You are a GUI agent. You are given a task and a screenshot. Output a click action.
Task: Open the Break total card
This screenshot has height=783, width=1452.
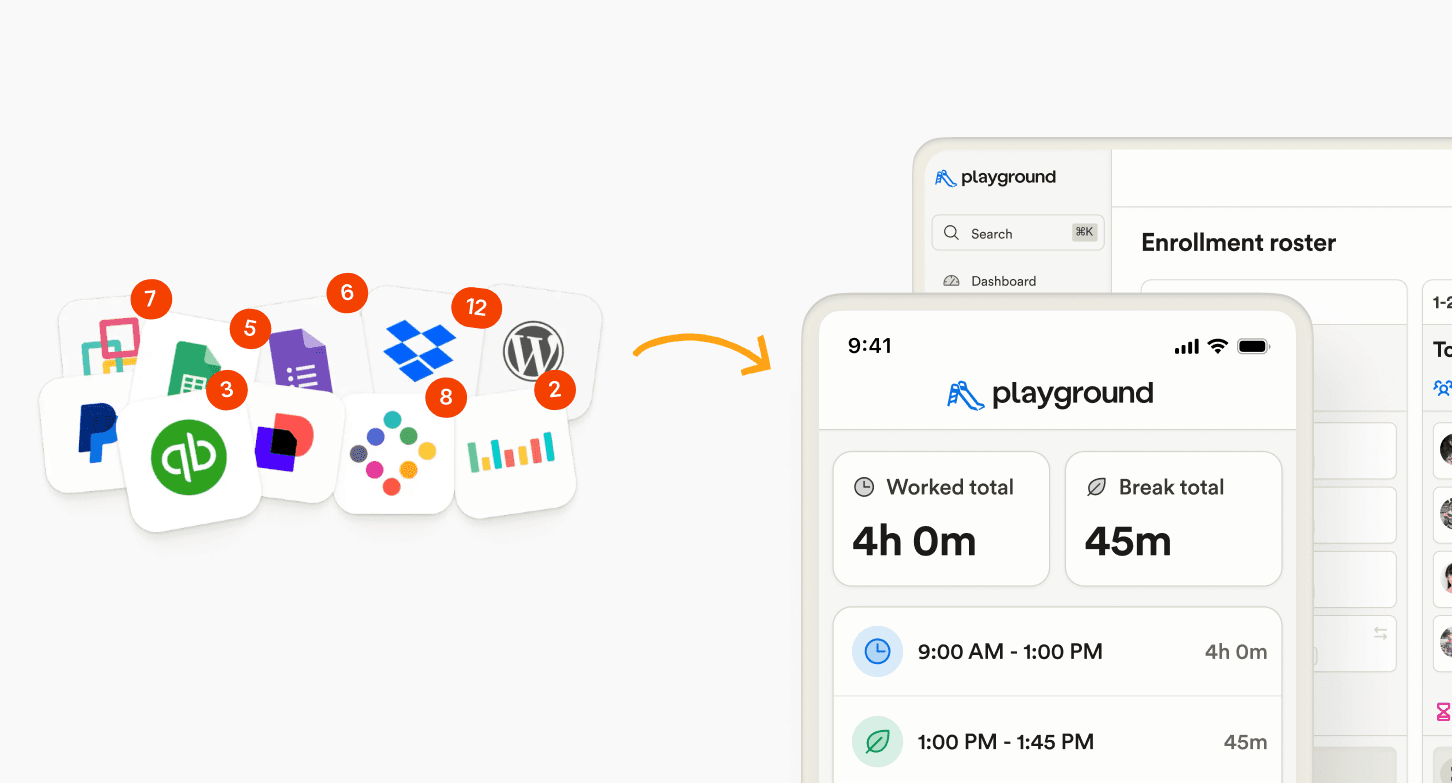click(x=1173, y=519)
